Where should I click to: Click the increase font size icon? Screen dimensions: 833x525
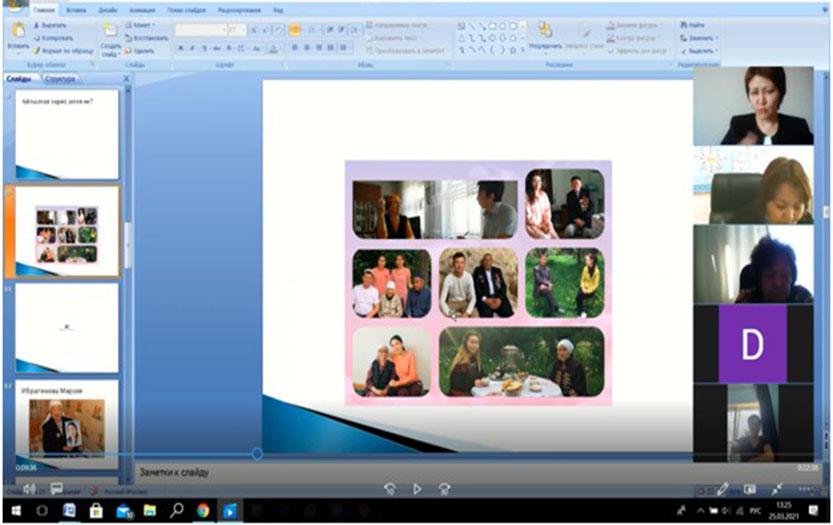pos(255,30)
